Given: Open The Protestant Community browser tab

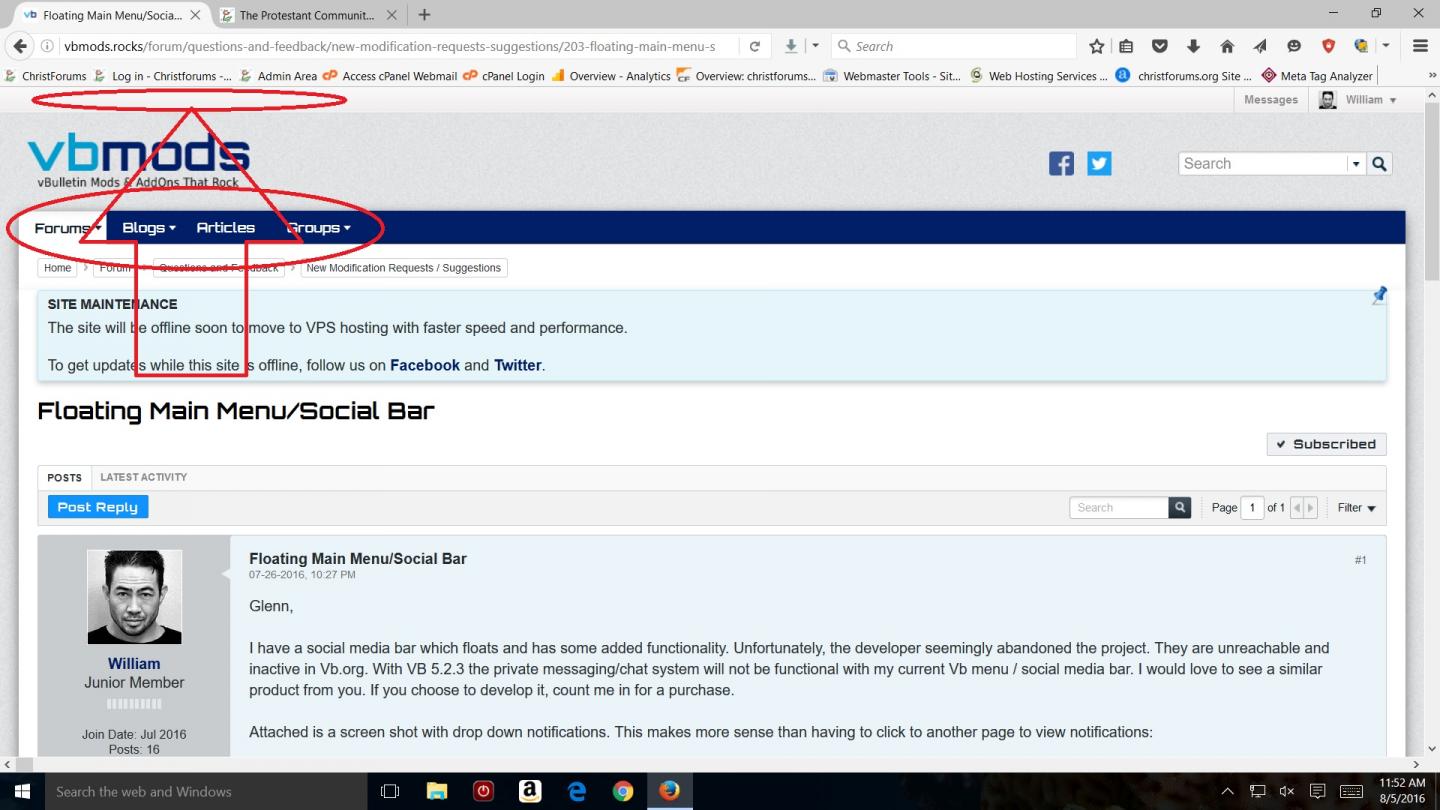Looking at the screenshot, I should (304, 15).
